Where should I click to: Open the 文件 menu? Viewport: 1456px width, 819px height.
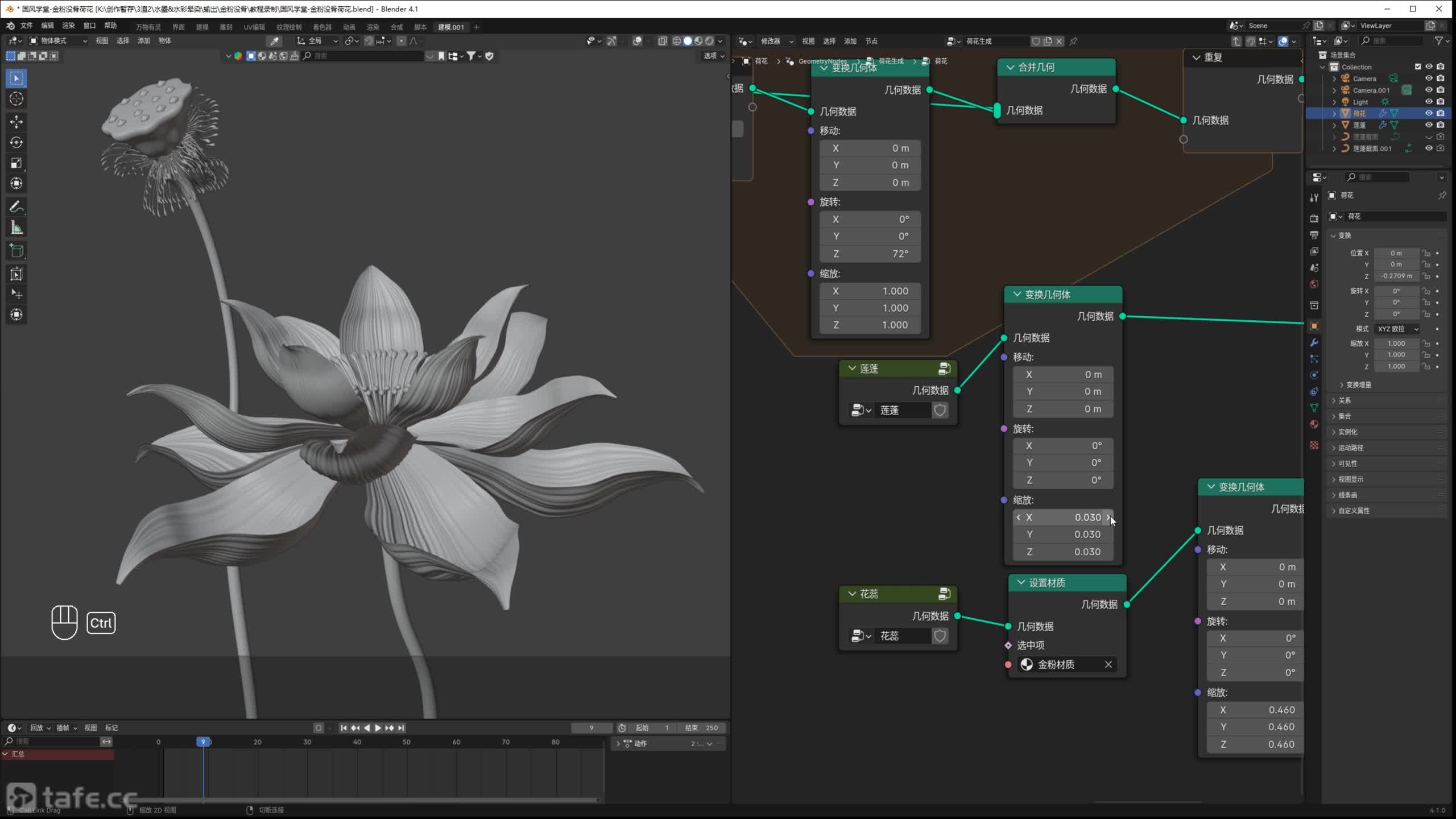[x=26, y=26]
